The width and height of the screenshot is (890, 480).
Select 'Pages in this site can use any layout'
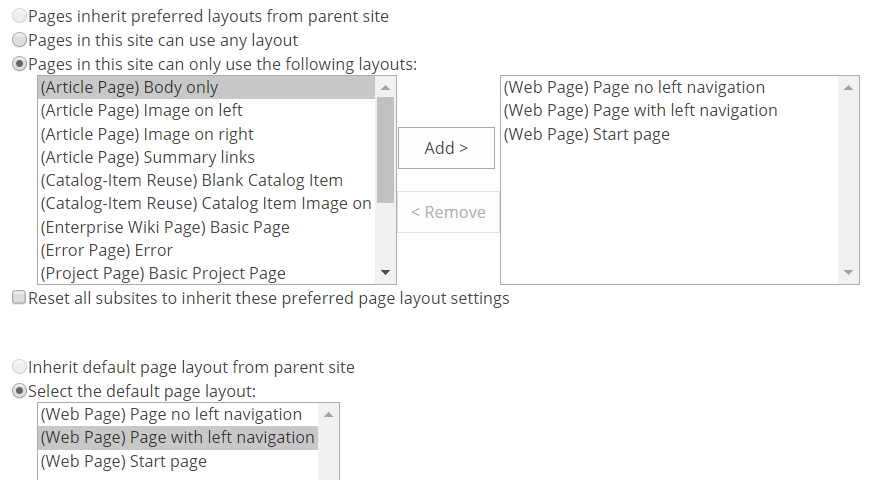coord(19,40)
